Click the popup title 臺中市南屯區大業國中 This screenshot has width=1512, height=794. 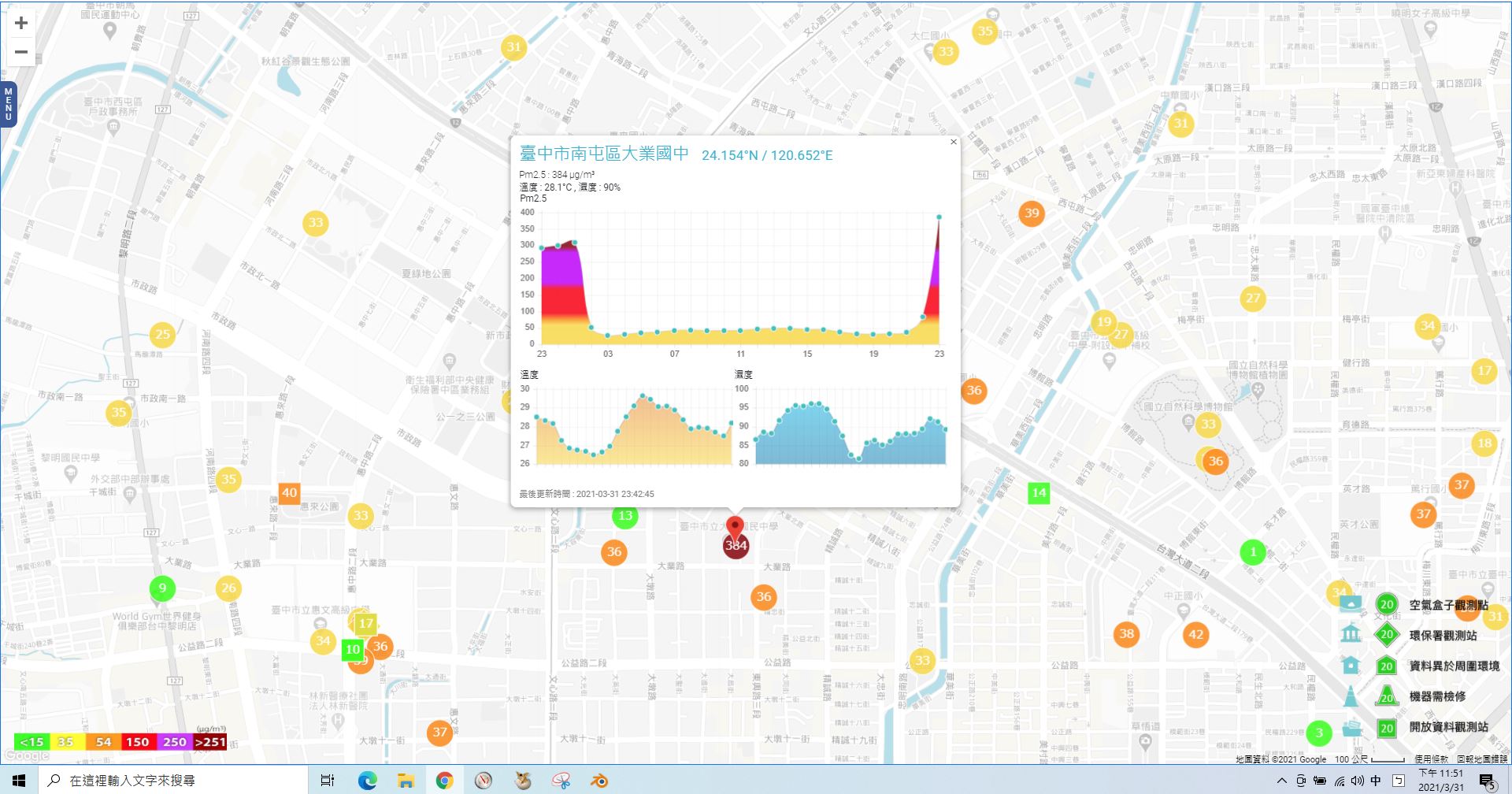[604, 154]
